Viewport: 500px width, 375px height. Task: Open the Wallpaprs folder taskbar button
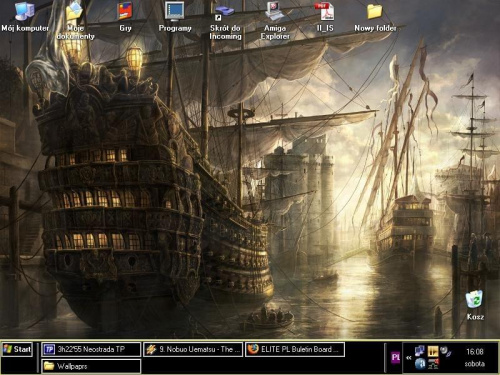click(x=91, y=366)
